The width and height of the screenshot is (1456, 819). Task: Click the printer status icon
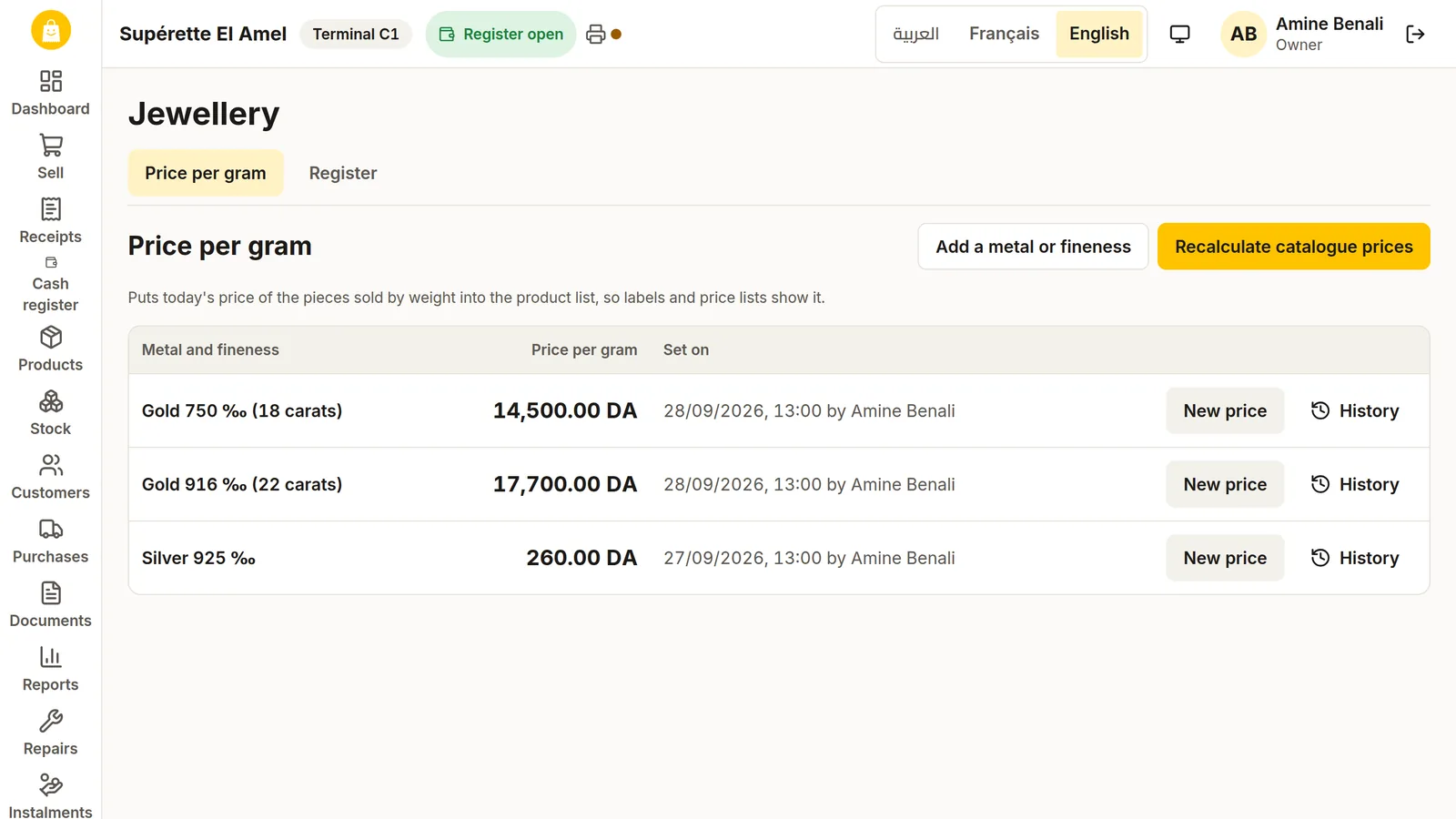coord(596,35)
